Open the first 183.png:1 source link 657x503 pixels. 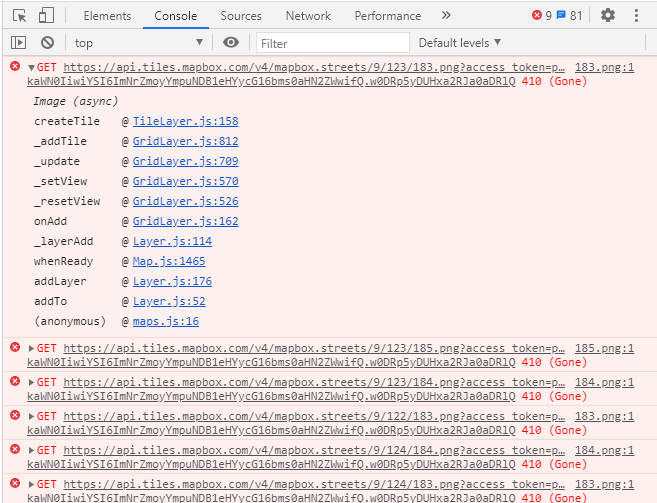[604, 67]
